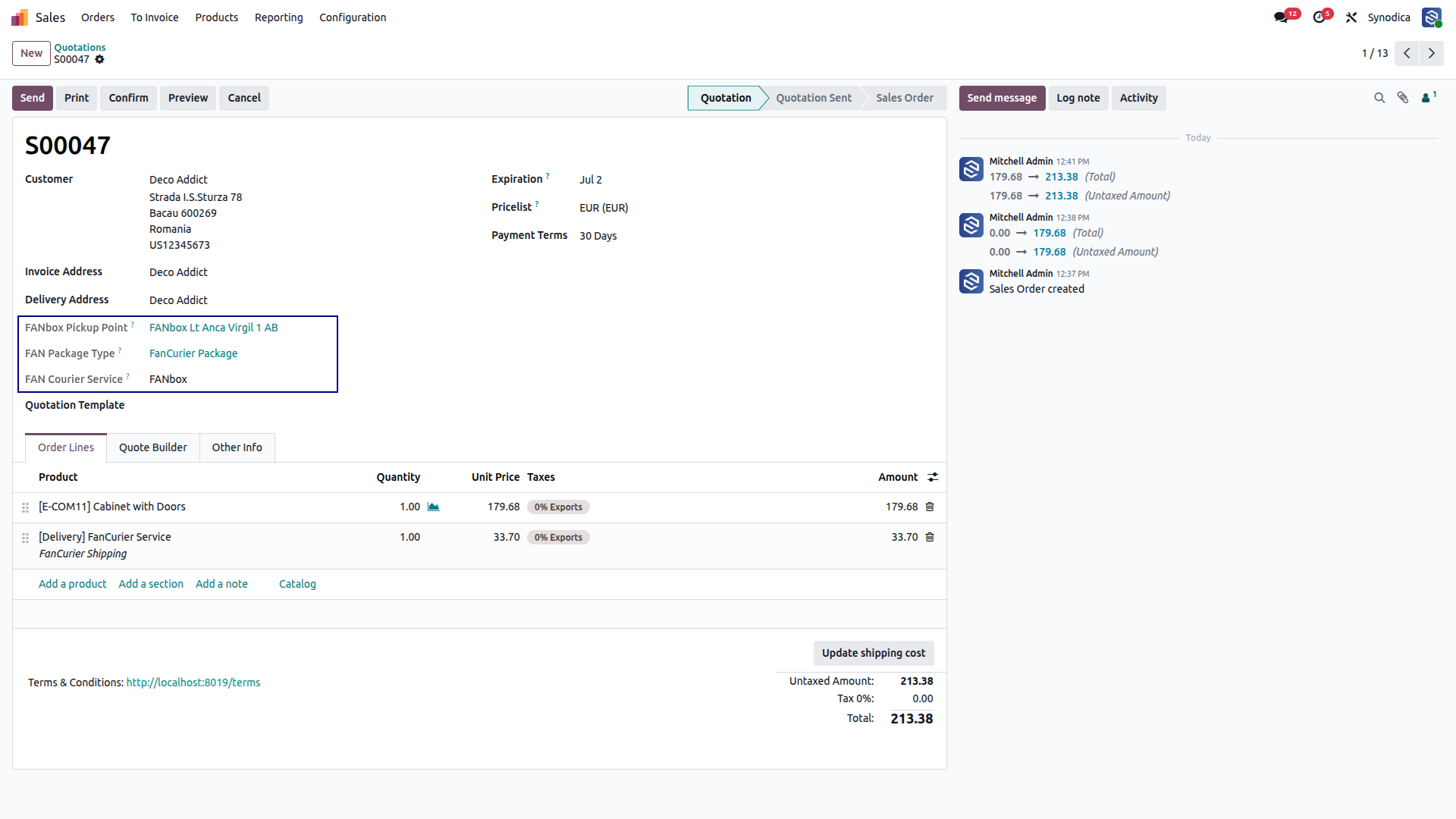1456x819 pixels.
Task: Open the activities clock icon
Action: click(1319, 17)
